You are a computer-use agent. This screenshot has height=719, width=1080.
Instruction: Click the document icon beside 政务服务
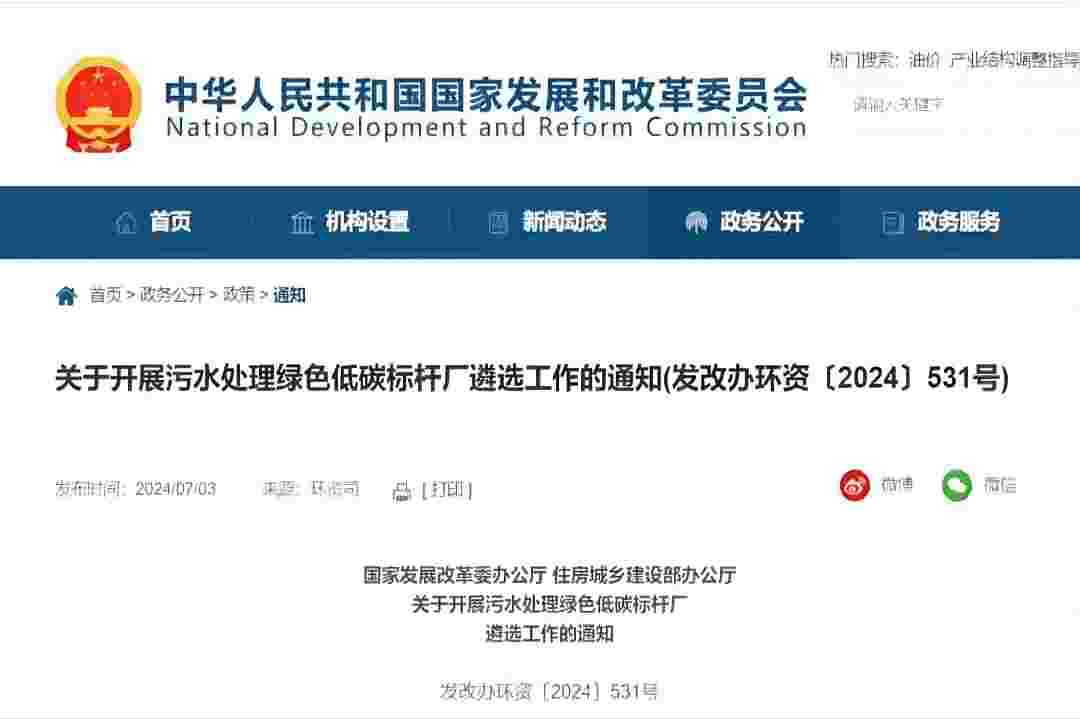[x=893, y=222]
